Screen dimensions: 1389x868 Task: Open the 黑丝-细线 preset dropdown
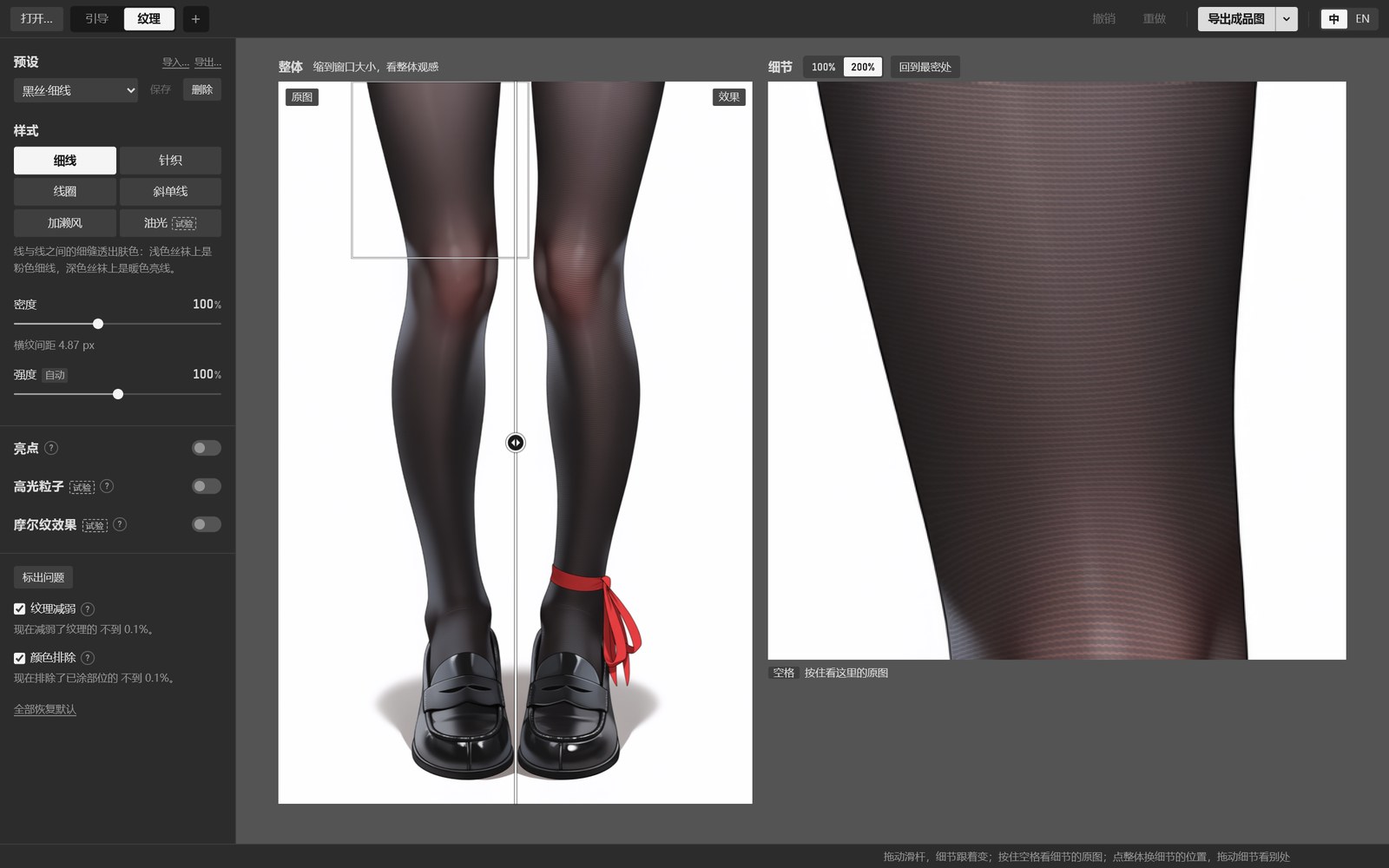click(76, 90)
